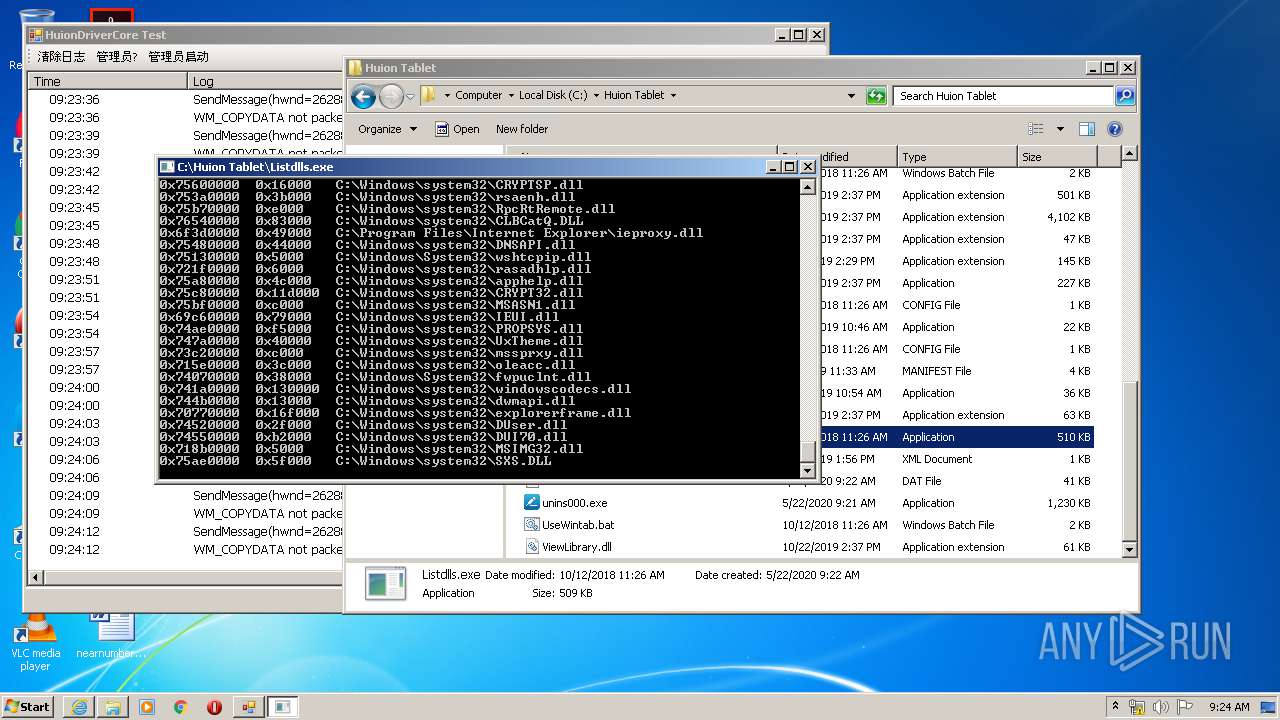Launch Google Chrome from the taskbar
The image size is (1280, 720).
pos(180,707)
